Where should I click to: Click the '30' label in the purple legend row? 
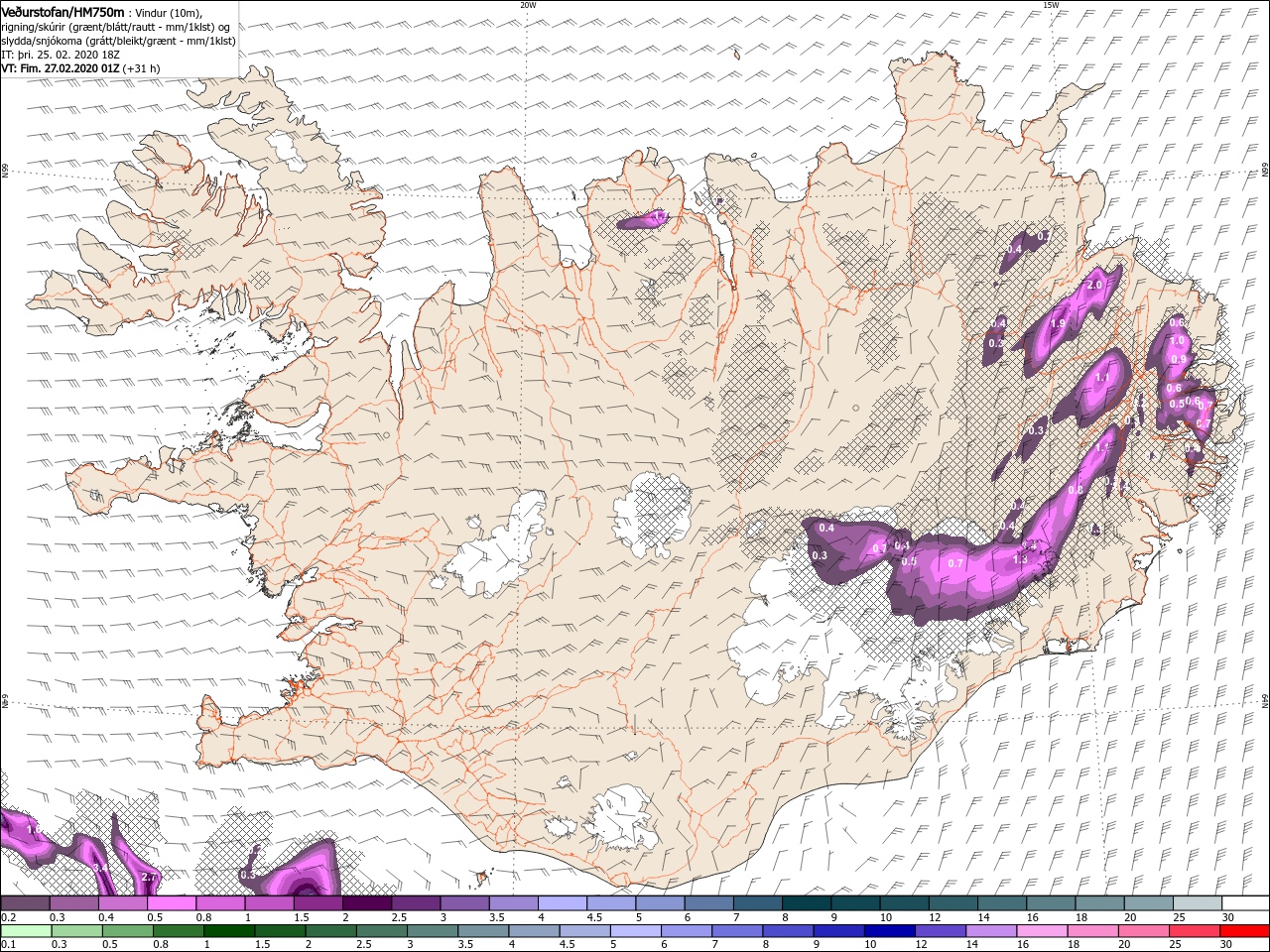[1227, 918]
